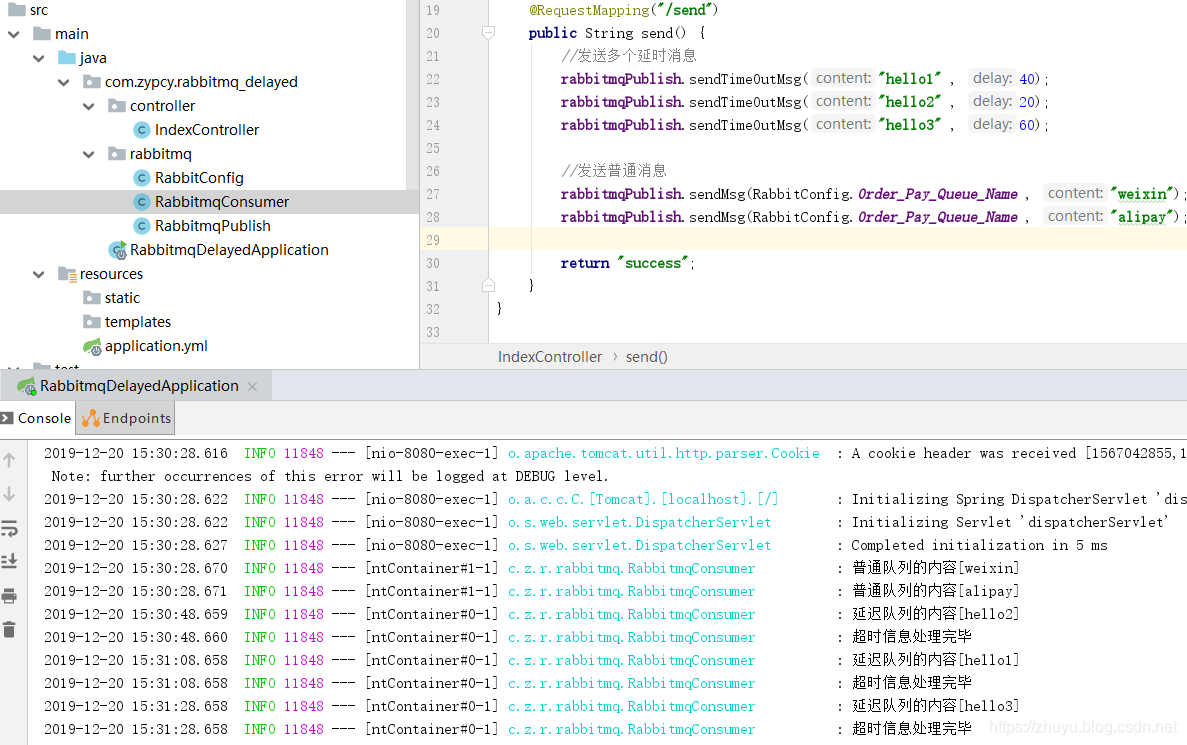
Task: Close the RabbitmqDelayedApplication run tab
Action: click(252, 387)
